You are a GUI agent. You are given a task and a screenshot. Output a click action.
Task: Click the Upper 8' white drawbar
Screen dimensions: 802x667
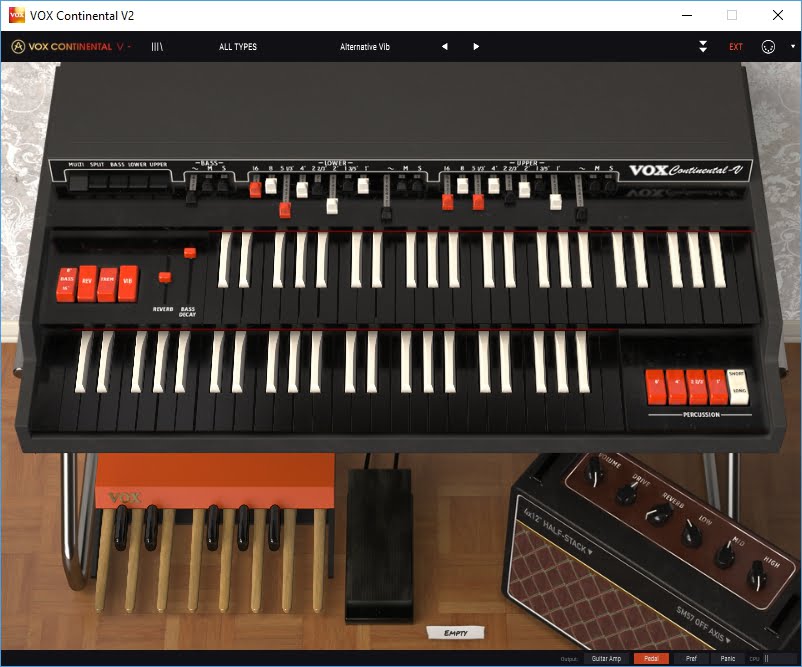point(462,185)
